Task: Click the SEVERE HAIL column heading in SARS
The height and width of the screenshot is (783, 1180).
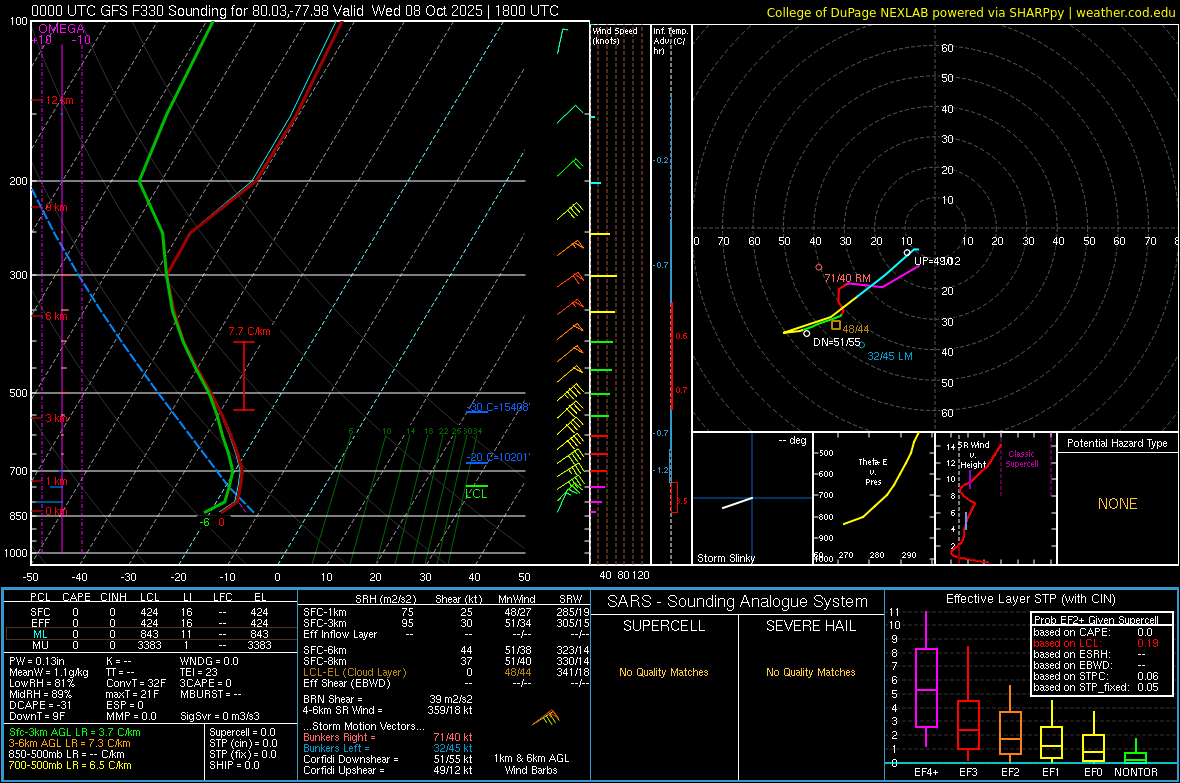Action: (x=810, y=626)
